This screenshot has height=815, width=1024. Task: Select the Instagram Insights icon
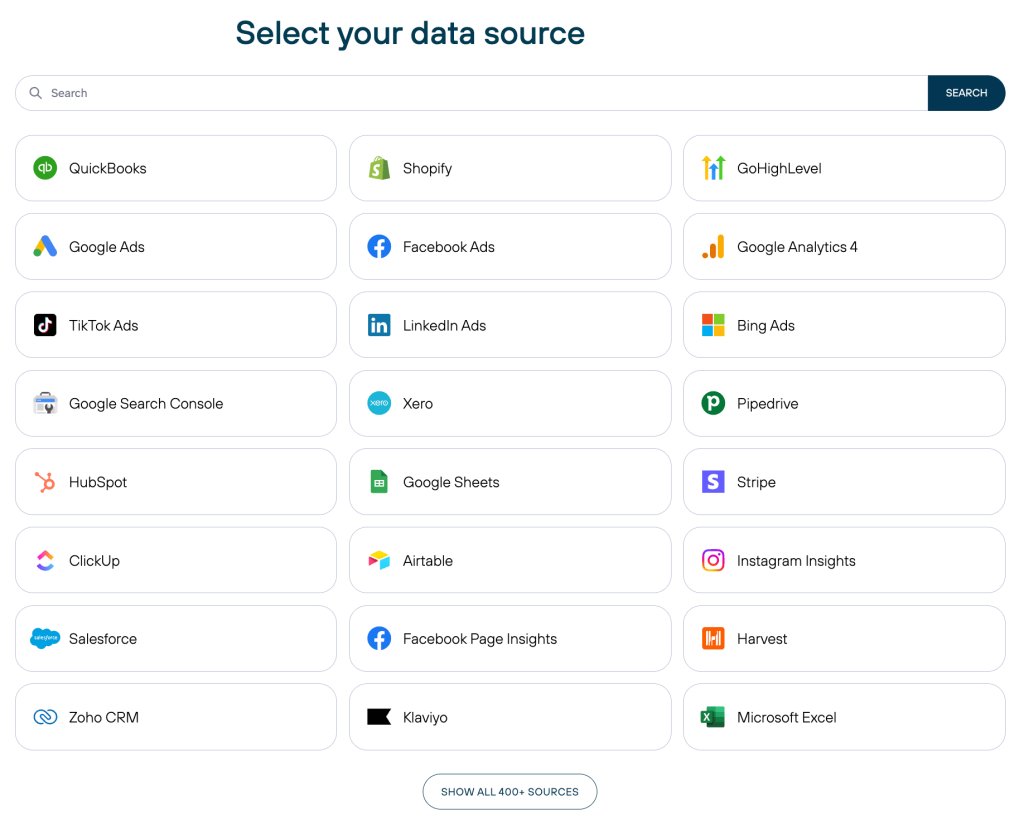(x=713, y=560)
